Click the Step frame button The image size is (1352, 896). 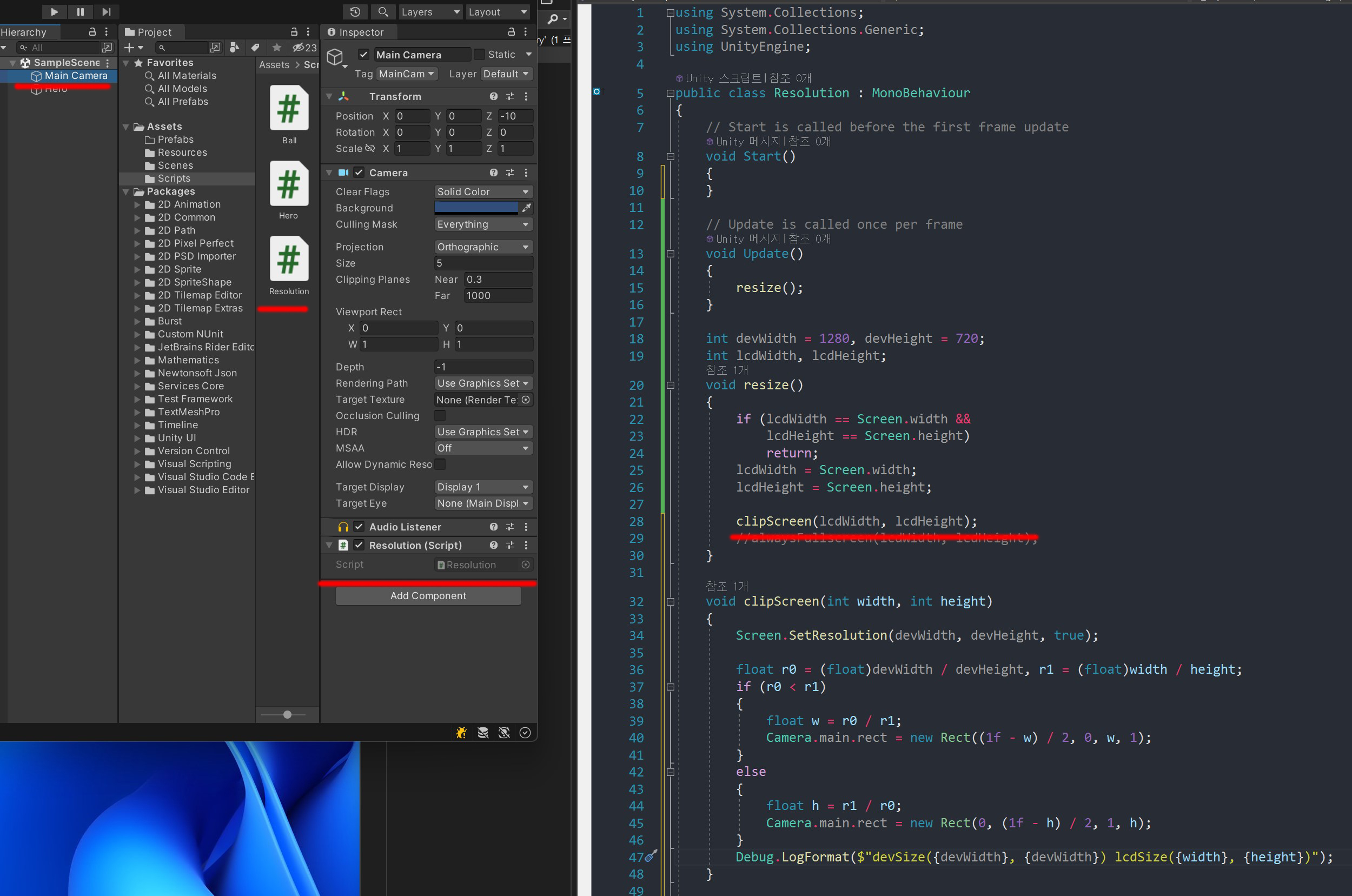click(x=107, y=11)
